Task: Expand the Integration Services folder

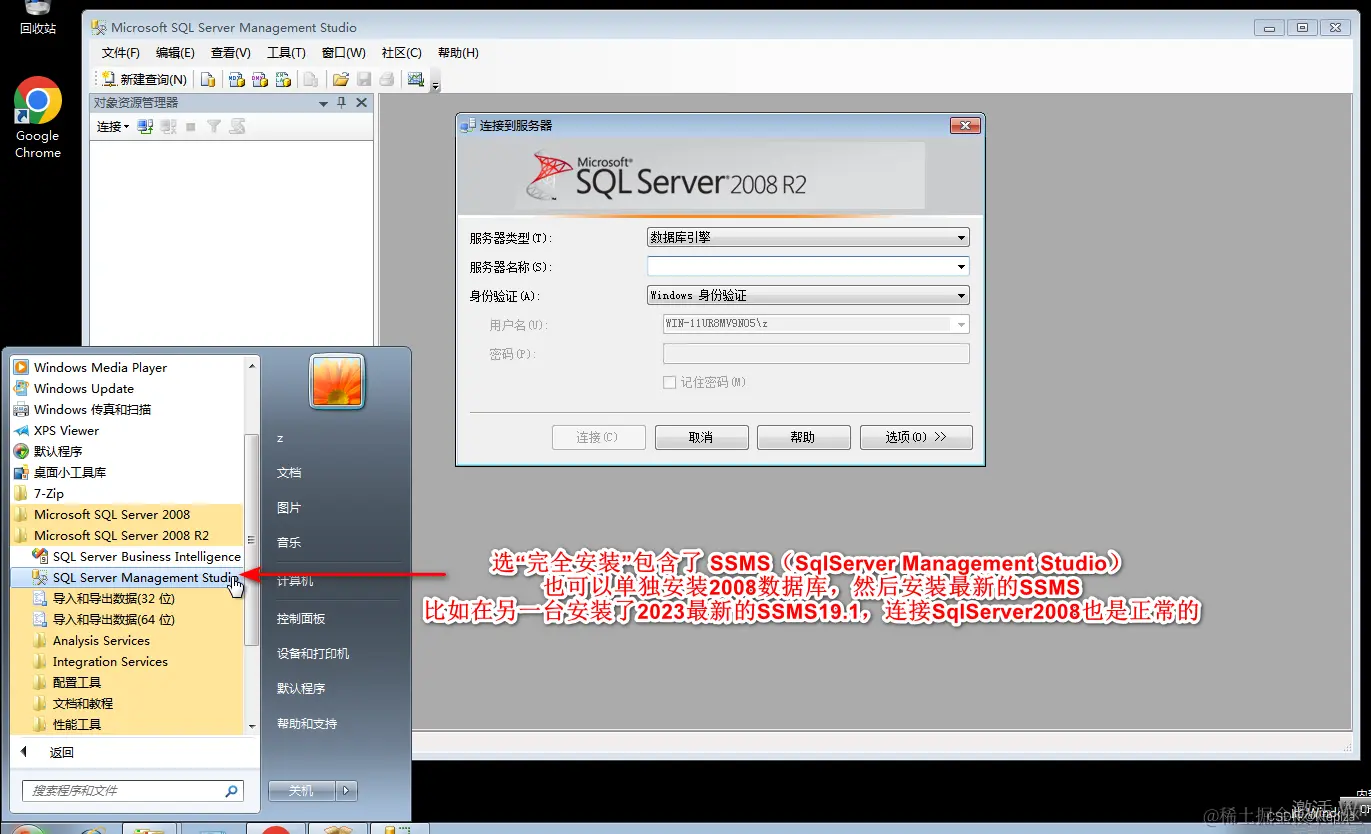Action: pyautogui.click(x=126, y=662)
